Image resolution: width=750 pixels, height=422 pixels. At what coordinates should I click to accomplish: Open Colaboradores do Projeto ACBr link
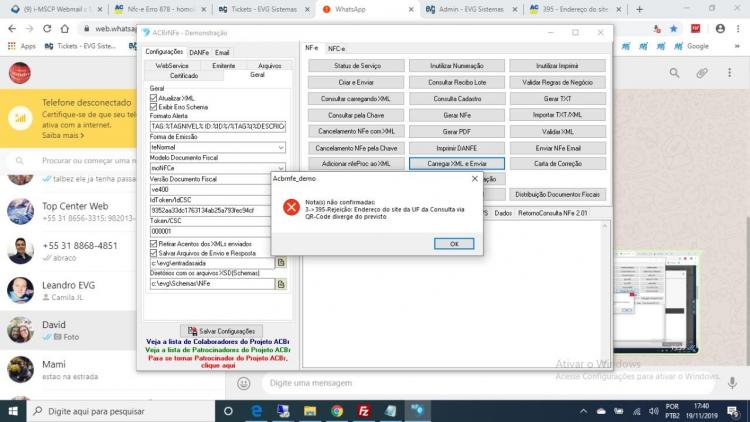click(x=218, y=342)
